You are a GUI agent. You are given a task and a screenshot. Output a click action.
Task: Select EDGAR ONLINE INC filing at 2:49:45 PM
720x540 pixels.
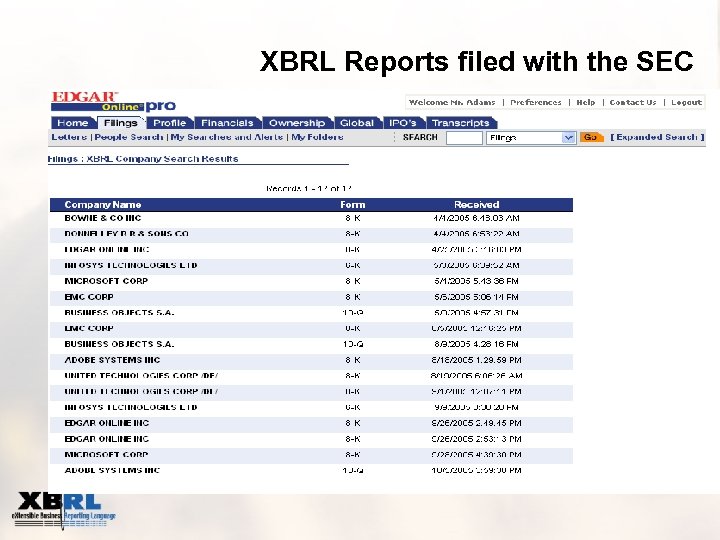click(311, 423)
